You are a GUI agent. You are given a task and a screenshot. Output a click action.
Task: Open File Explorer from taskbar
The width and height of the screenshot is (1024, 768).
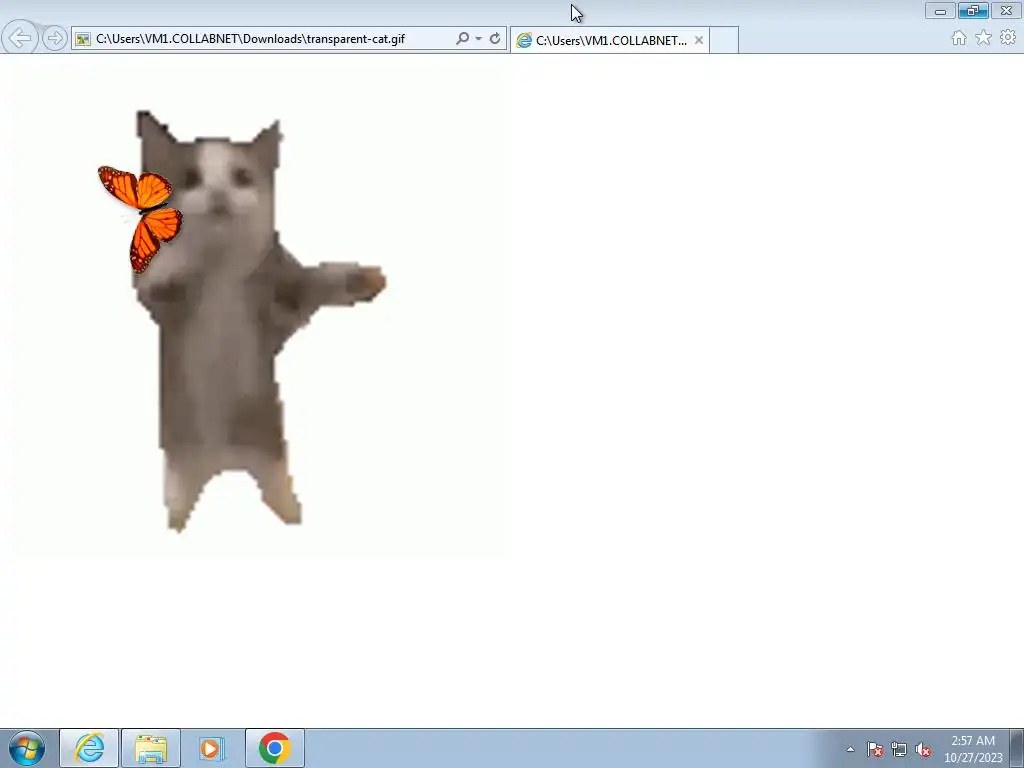[x=151, y=748]
